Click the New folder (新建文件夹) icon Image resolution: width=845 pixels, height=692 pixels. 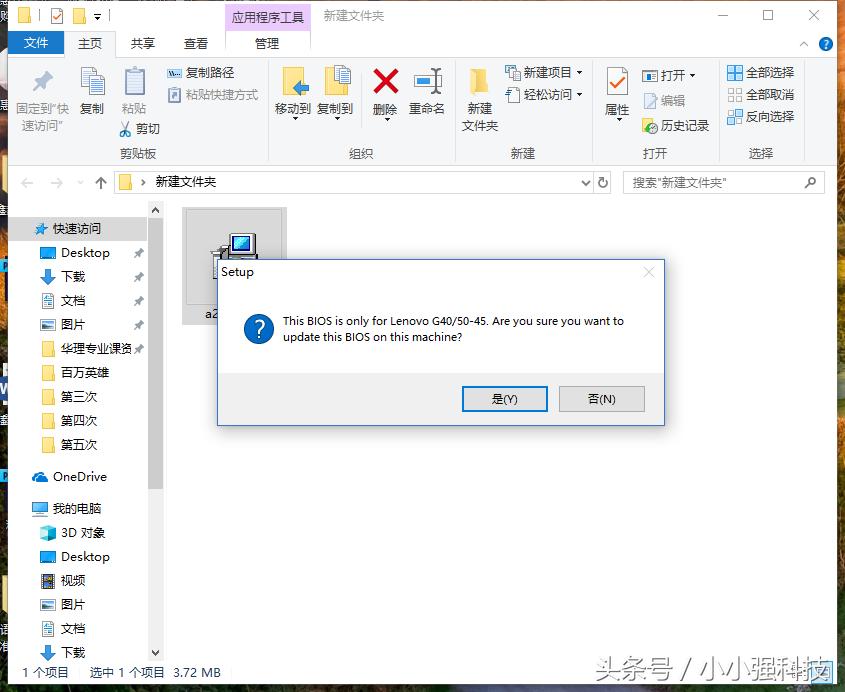[479, 82]
